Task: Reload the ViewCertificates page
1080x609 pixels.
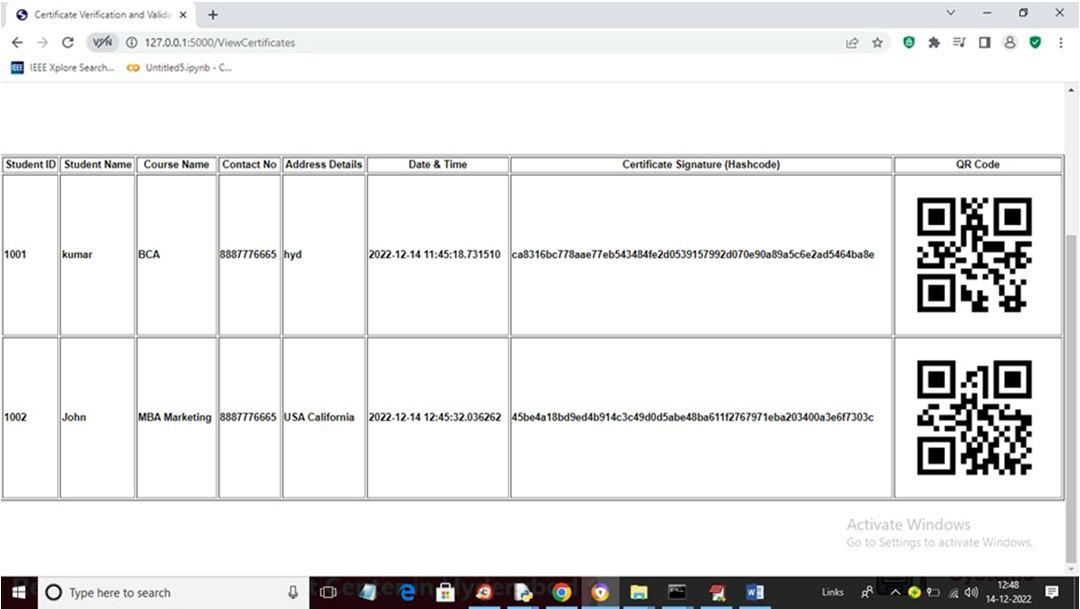Action: pyautogui.click(x=68, y=43)
